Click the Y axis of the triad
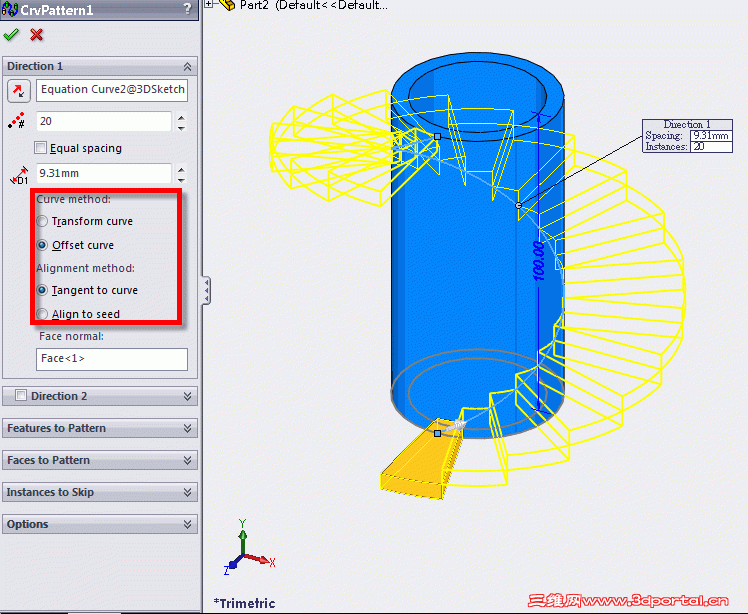Viewport: 748px width, 614px height. pyautogui.click(x=242, y=534)
